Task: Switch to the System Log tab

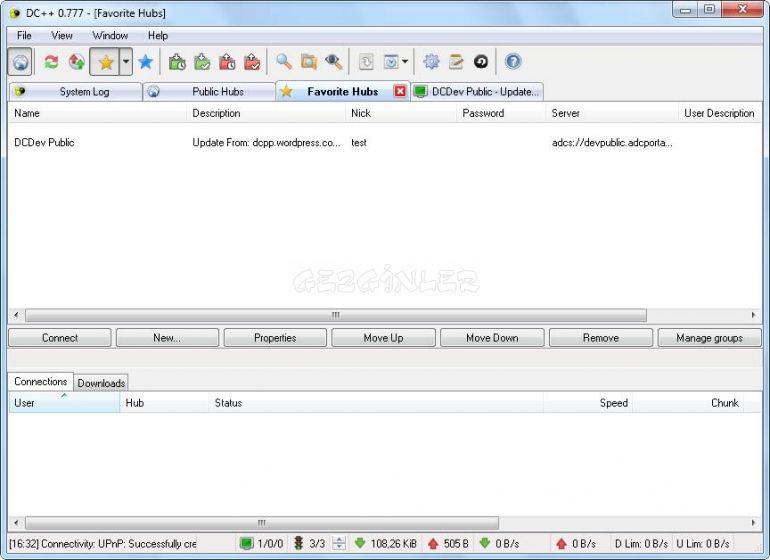Action: (x=76, y=92)
